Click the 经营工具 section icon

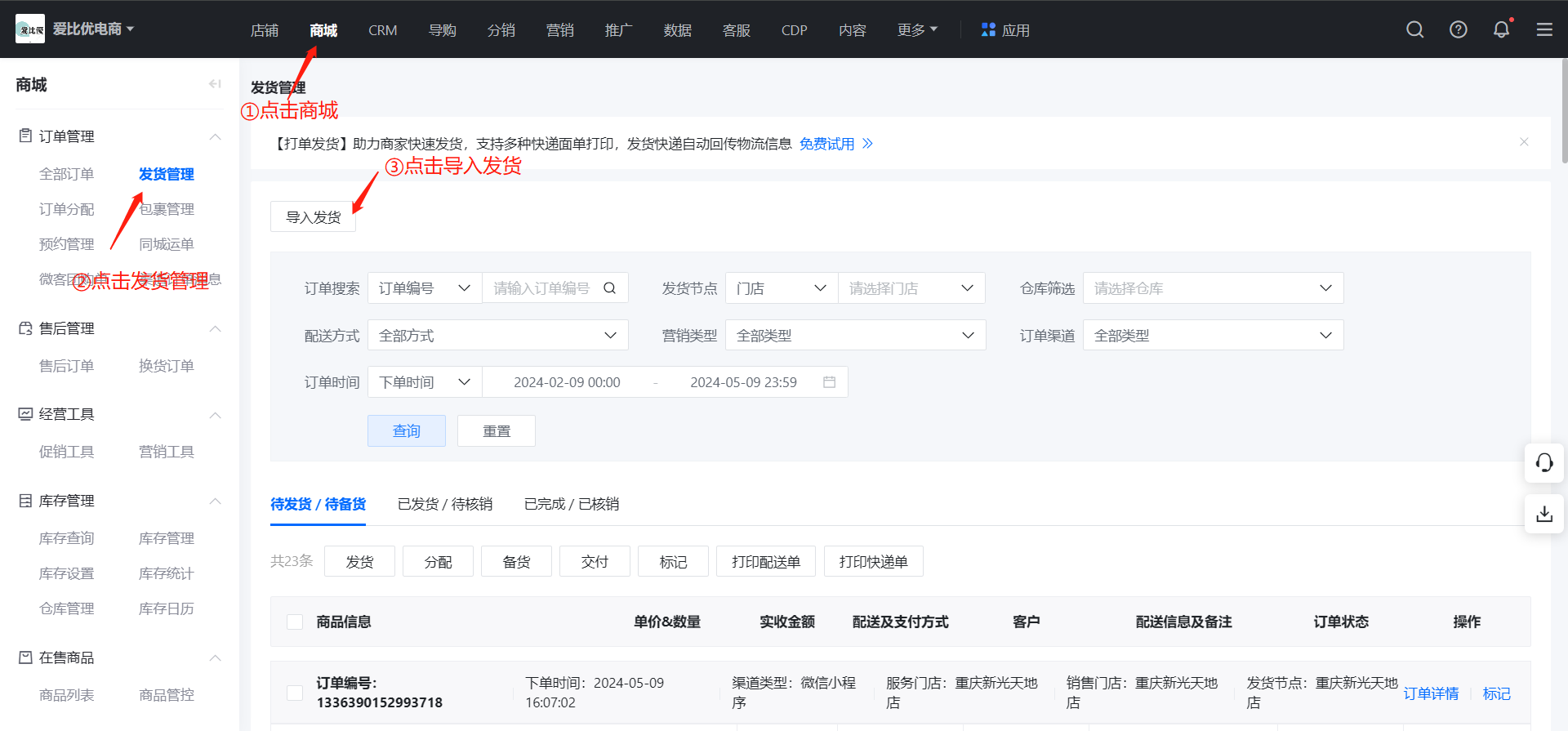pos(25,413)
